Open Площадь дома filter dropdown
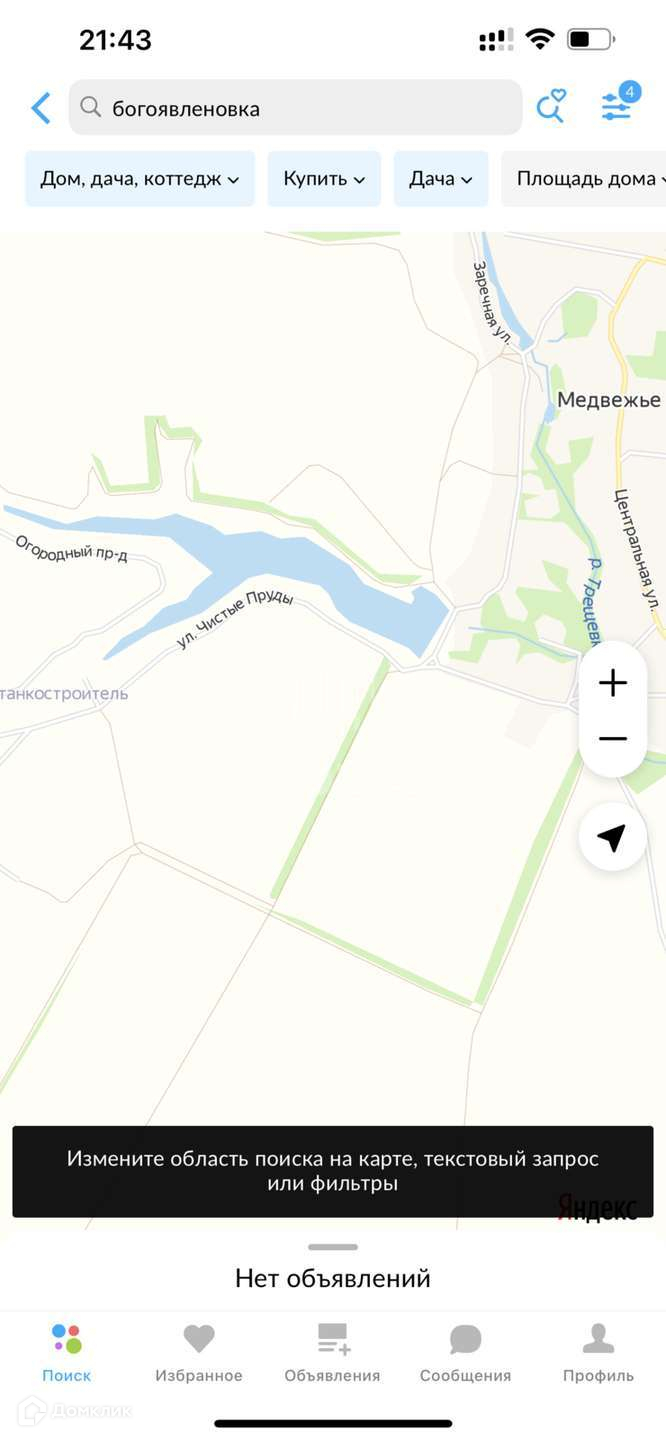This screenshot has width=666, height=1440. [584, 179]
